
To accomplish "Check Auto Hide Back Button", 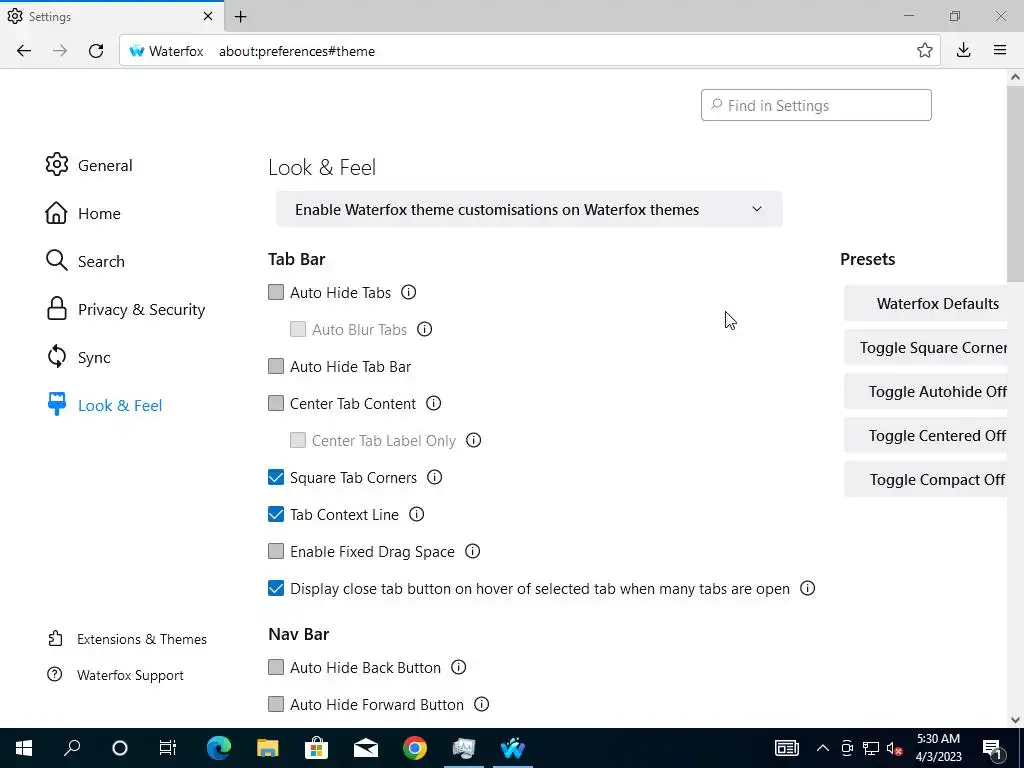I will 276,667.
